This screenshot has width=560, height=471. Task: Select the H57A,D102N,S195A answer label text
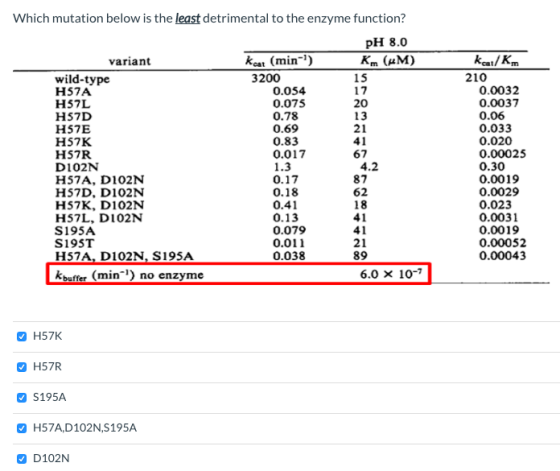point(85,427)
